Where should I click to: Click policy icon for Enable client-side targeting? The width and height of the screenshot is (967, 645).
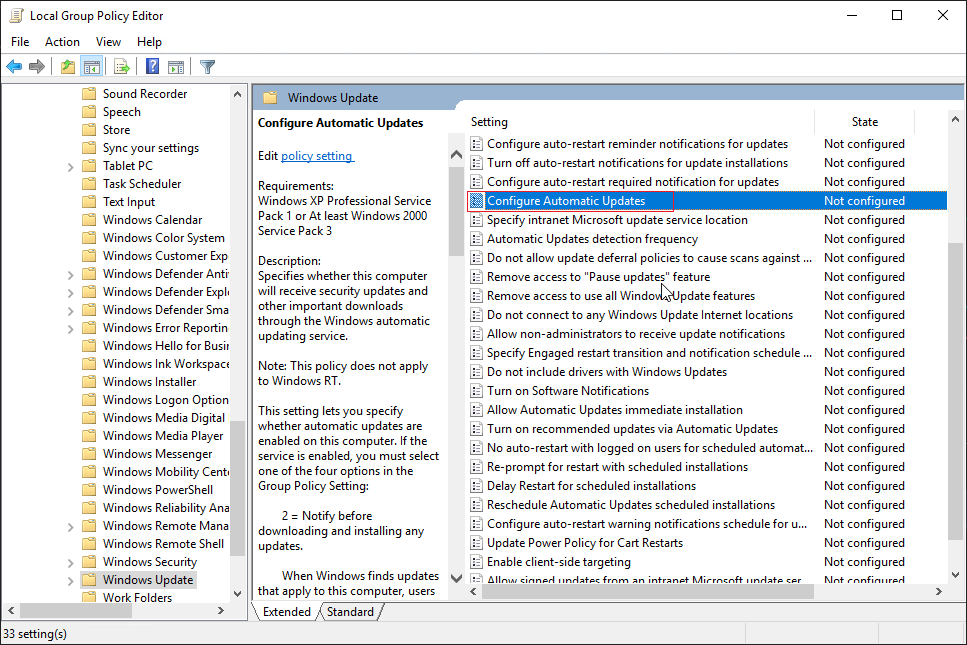click(476, 562)
